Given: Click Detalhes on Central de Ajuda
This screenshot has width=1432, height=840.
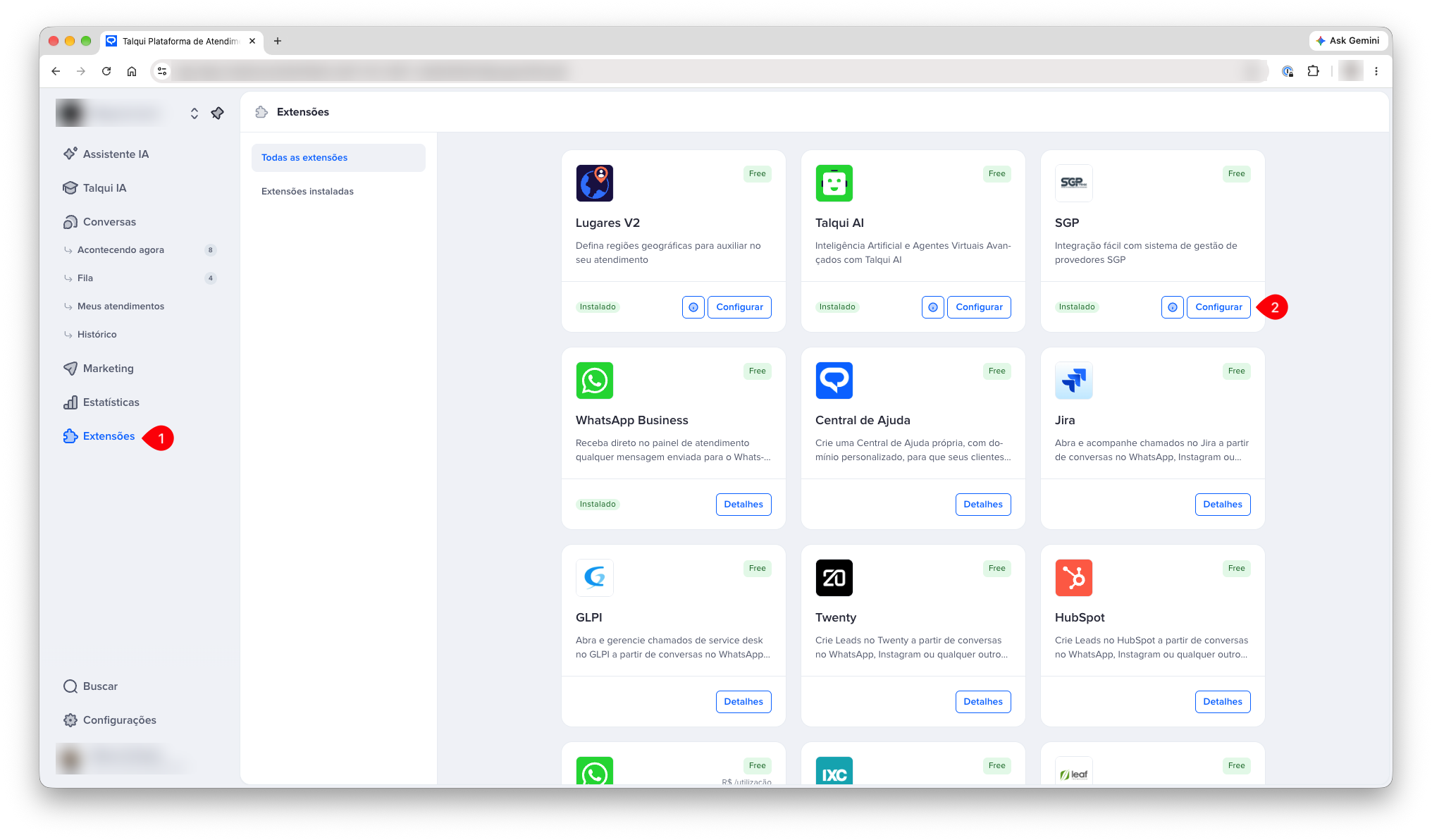Looking at the screenshot, I should click(983, 505).
